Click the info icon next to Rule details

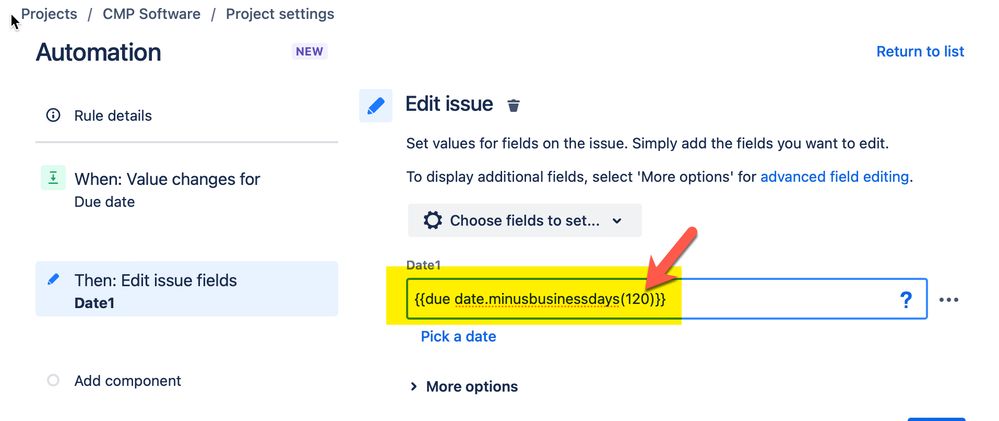pyautogui.click(x=54, y=115)
